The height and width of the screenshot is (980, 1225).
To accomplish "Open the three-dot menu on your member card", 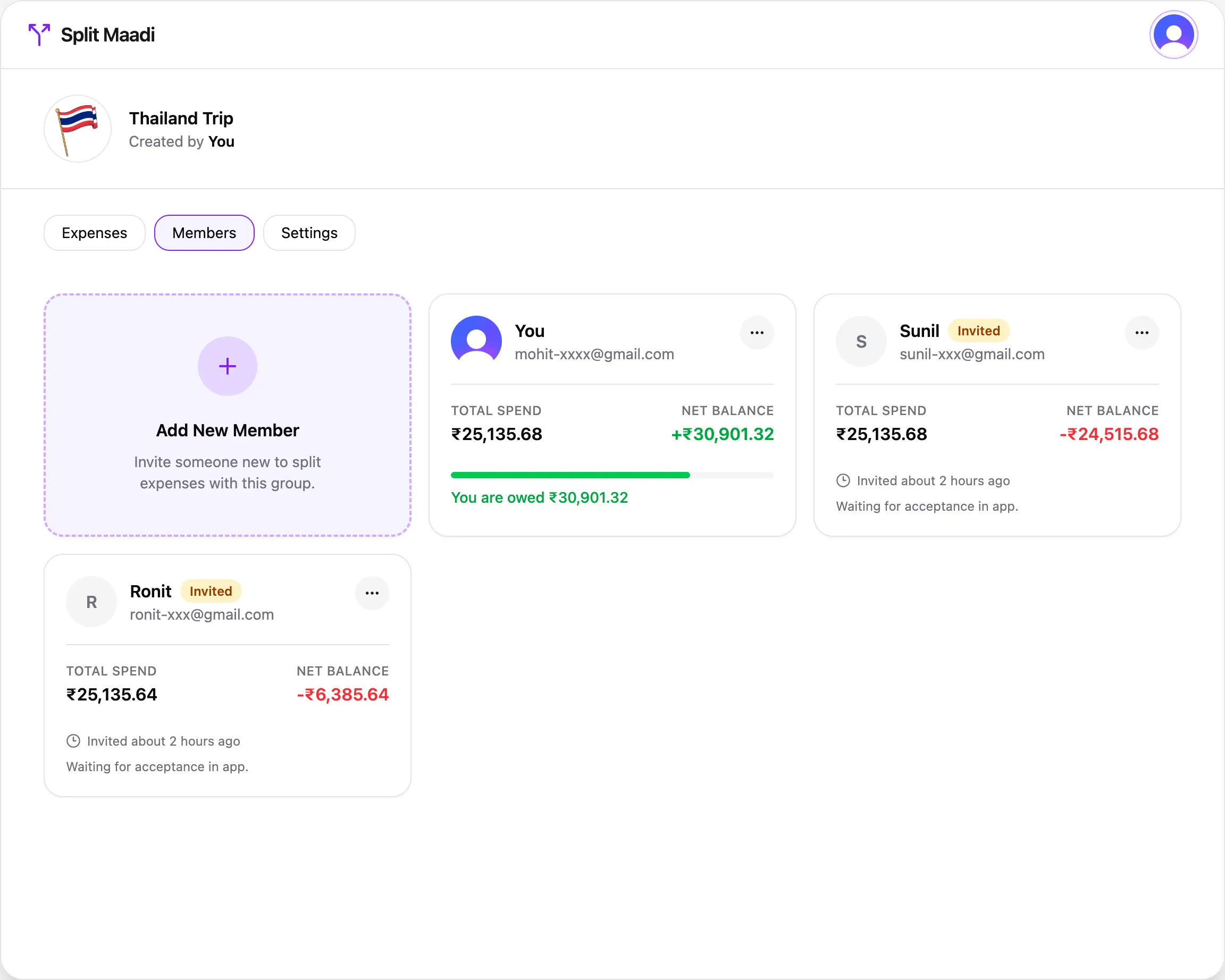I will pos(758,333).
